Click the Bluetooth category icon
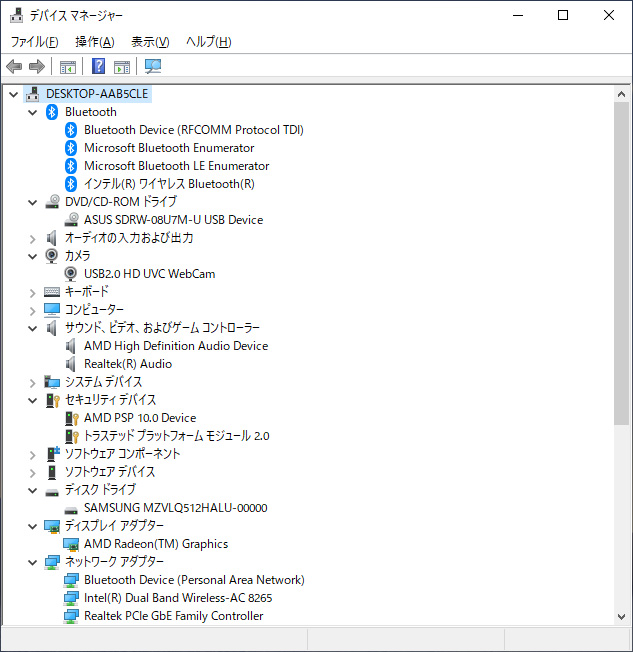 tap(52, 112)
